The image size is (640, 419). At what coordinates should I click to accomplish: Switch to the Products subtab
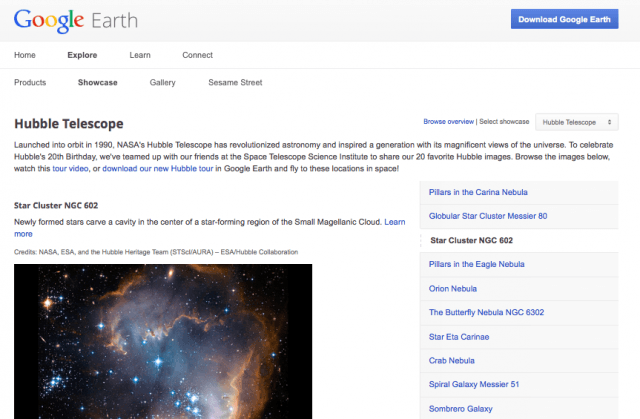click(30, 83)
